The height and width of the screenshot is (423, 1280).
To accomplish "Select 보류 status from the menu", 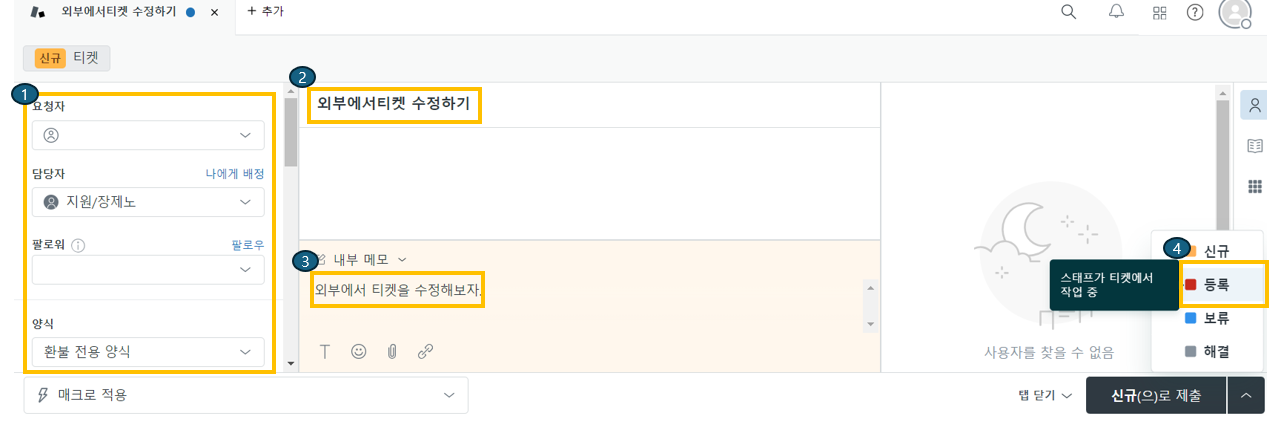I will tap(1216, 318).
